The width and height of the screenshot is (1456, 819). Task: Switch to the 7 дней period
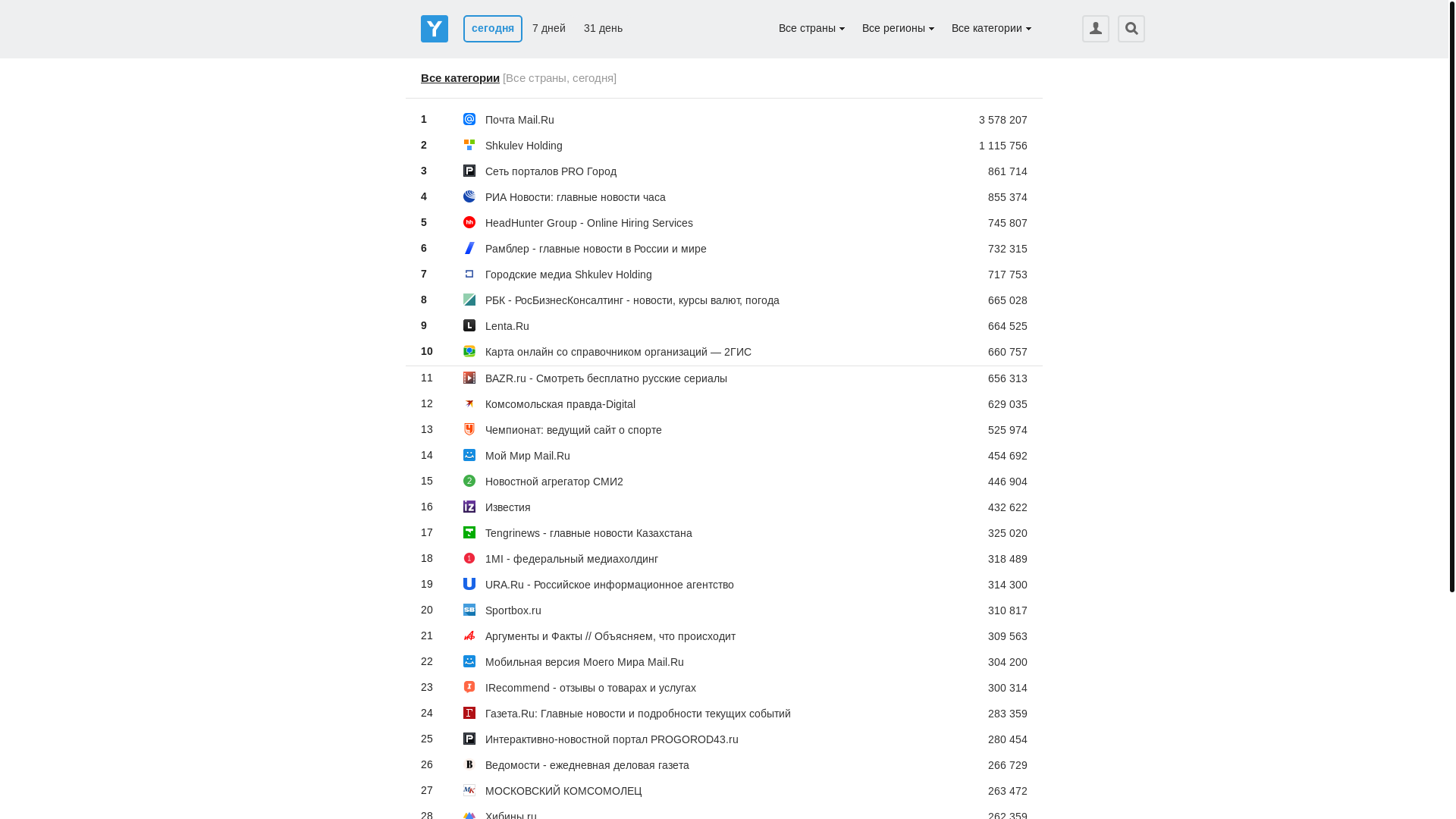tap(549, 28)
